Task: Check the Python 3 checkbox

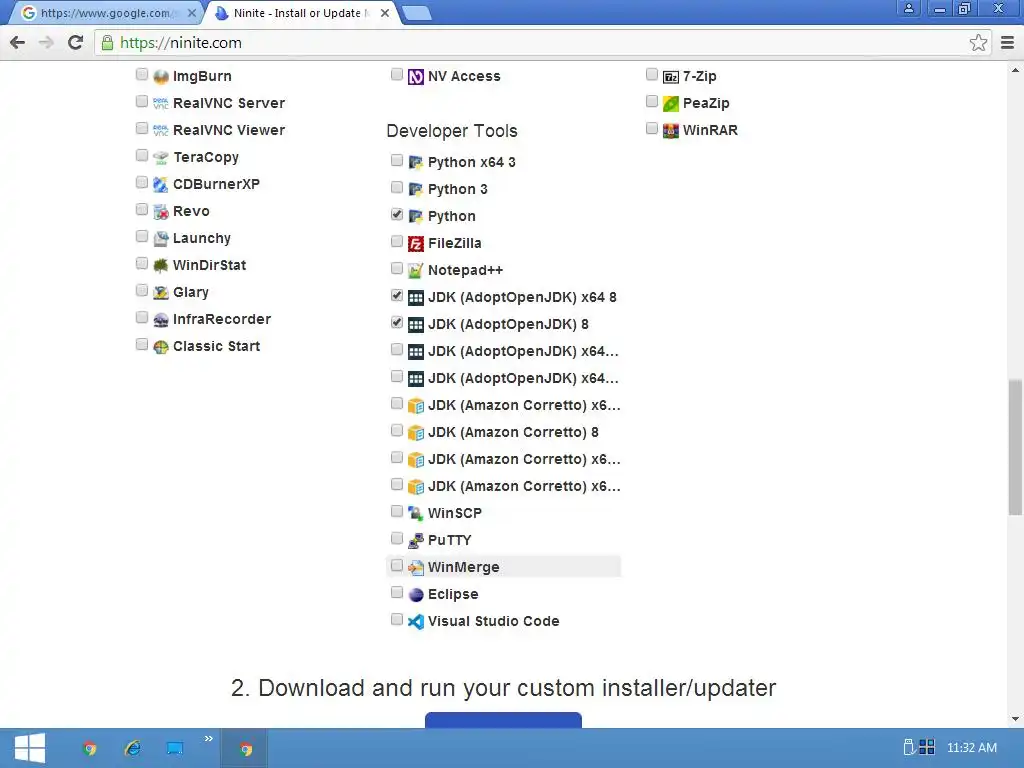Action: coord(397,187)
